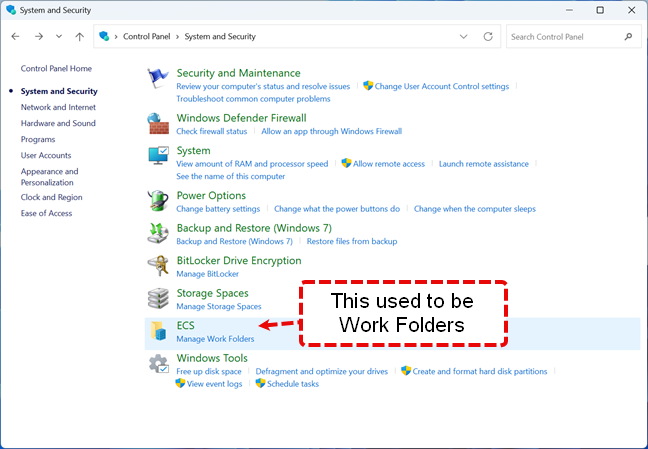Open Clock and Region category
648x449 pixels.
point(52,197)
